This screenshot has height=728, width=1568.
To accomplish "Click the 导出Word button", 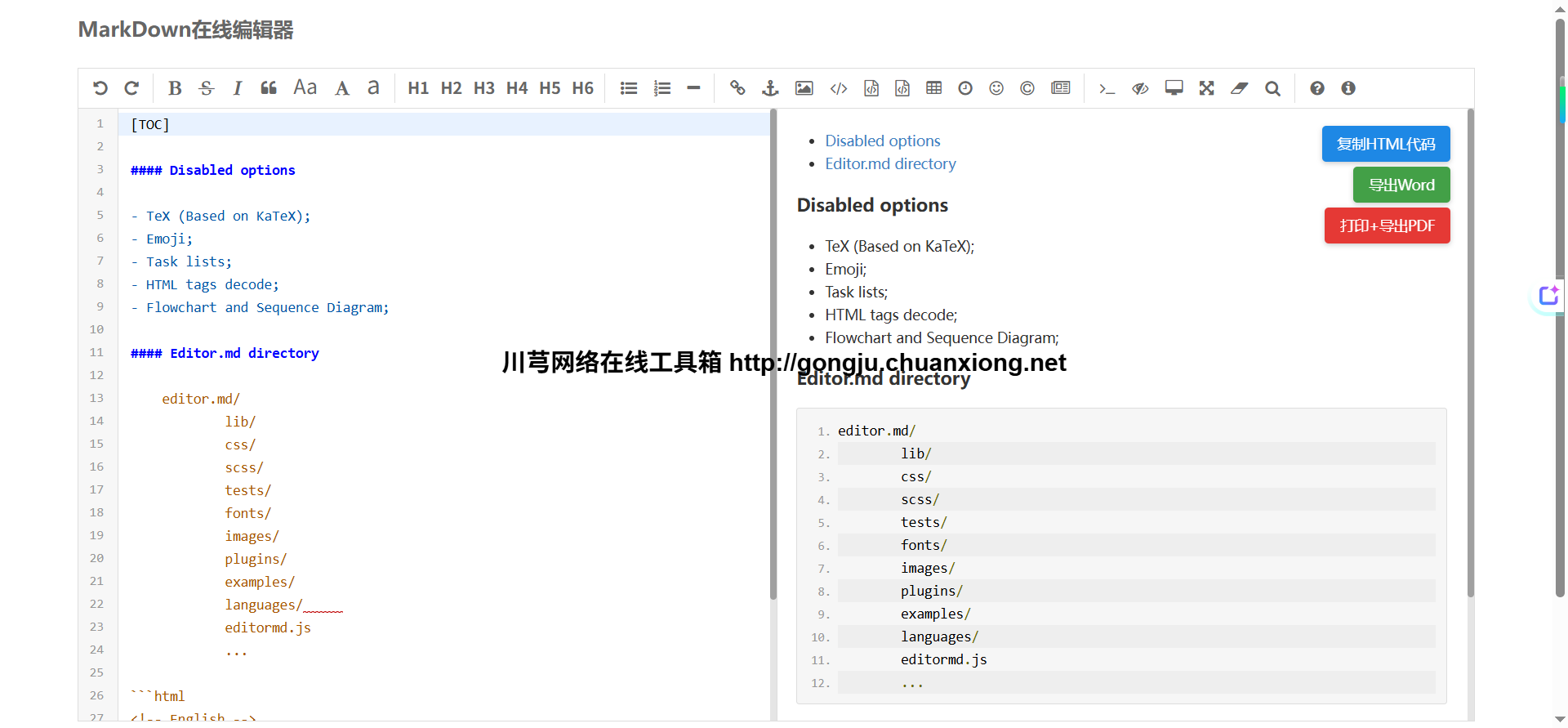I will tap(1401, 185).
